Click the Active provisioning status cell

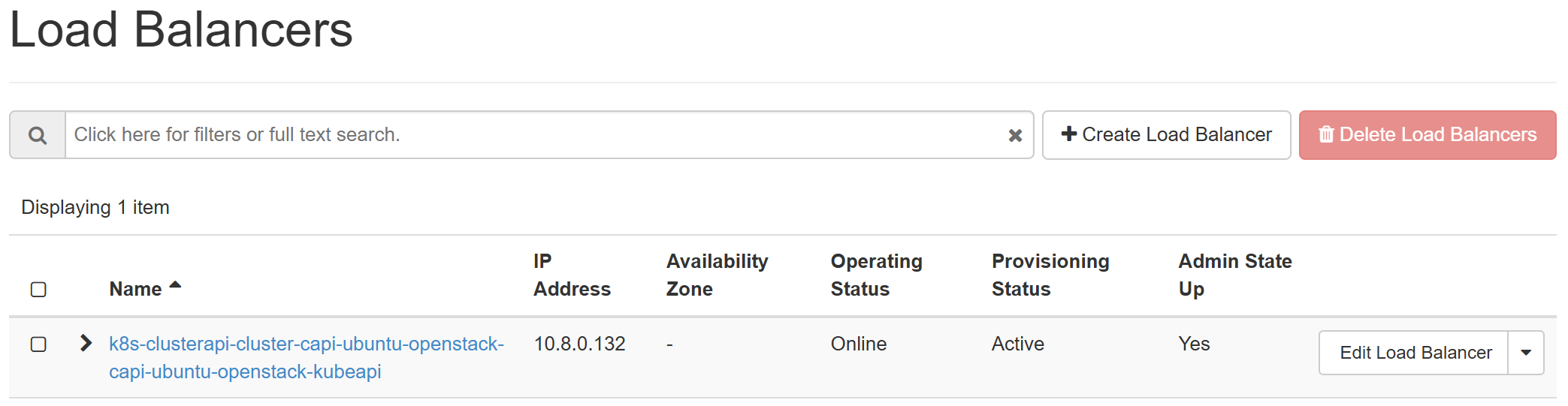[x=1017, y=344]
